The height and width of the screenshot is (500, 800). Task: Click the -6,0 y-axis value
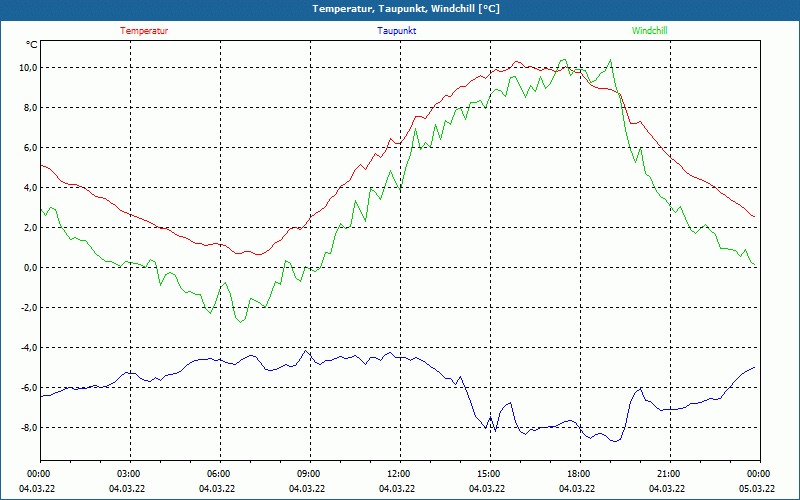tap(29, 388)
